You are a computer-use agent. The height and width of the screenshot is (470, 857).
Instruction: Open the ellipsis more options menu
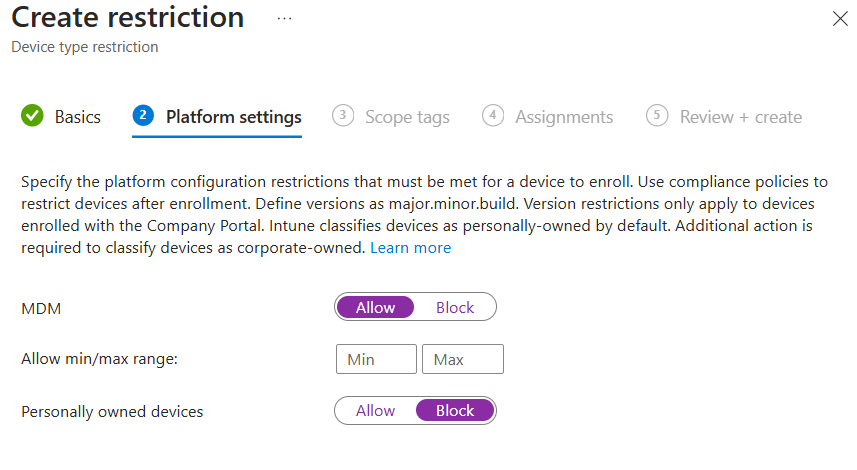tap(284, 19)
